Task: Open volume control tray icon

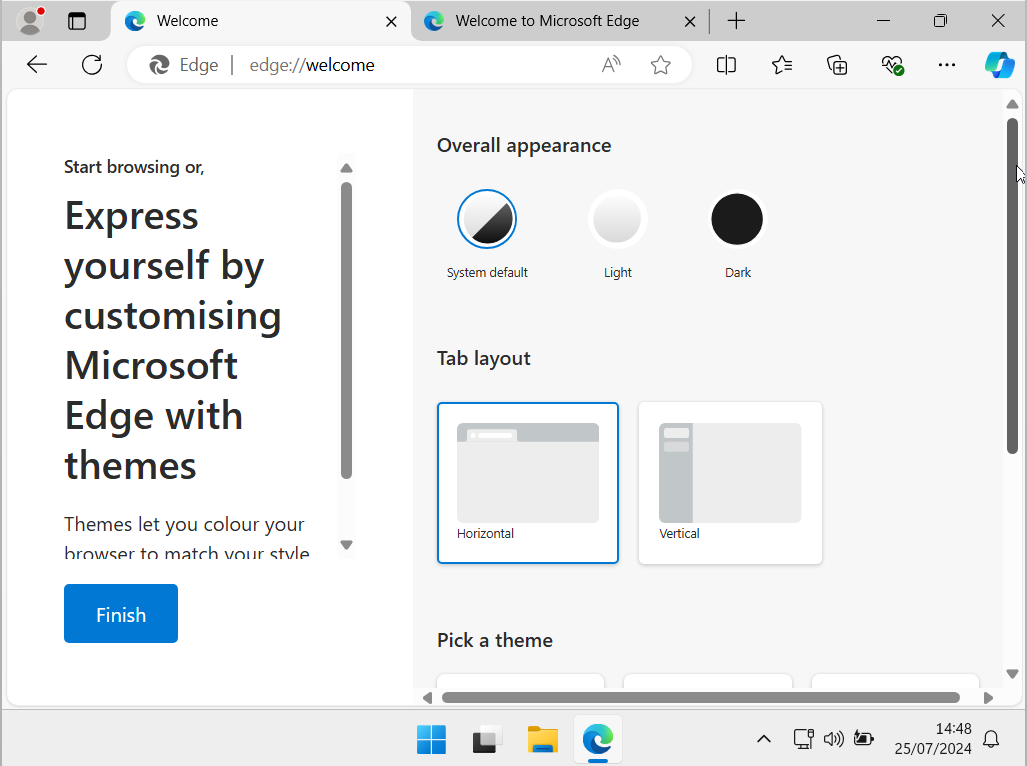Action: (x=833, y=739)
